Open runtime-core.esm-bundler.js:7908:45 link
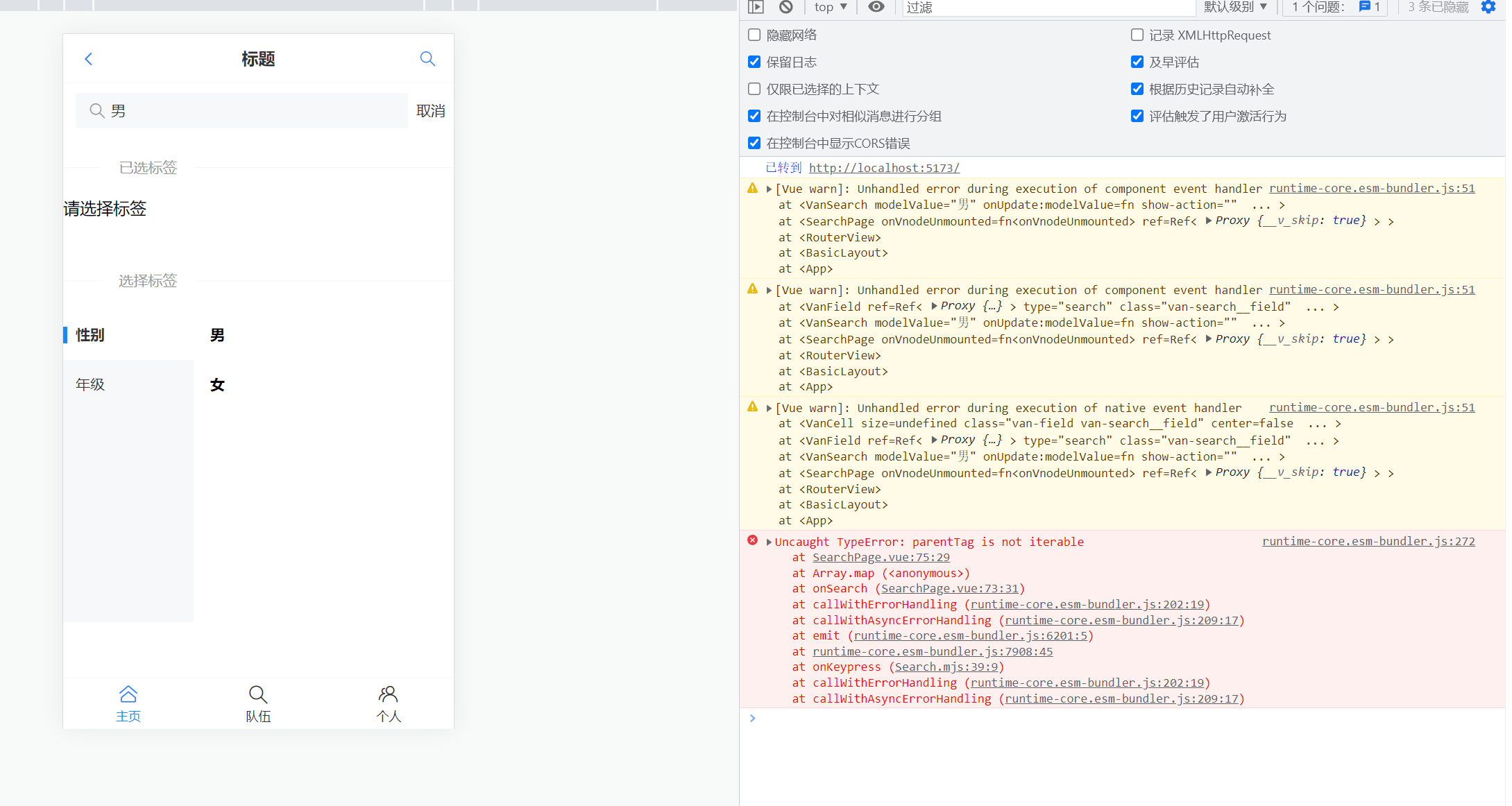The image size is (1512, 806). coord(933,651)
